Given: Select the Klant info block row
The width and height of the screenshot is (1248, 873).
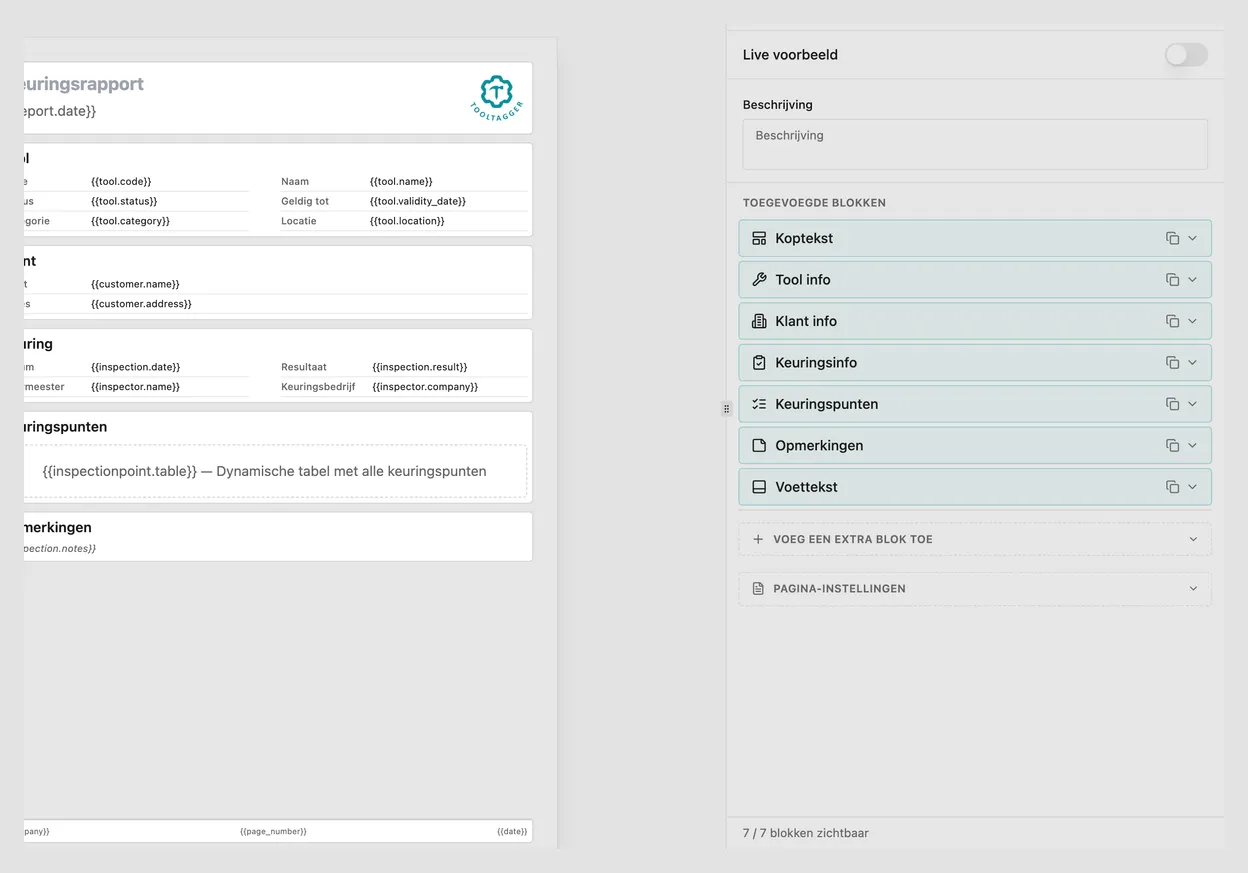Looking at the screenshot, I should click(975, 321).
